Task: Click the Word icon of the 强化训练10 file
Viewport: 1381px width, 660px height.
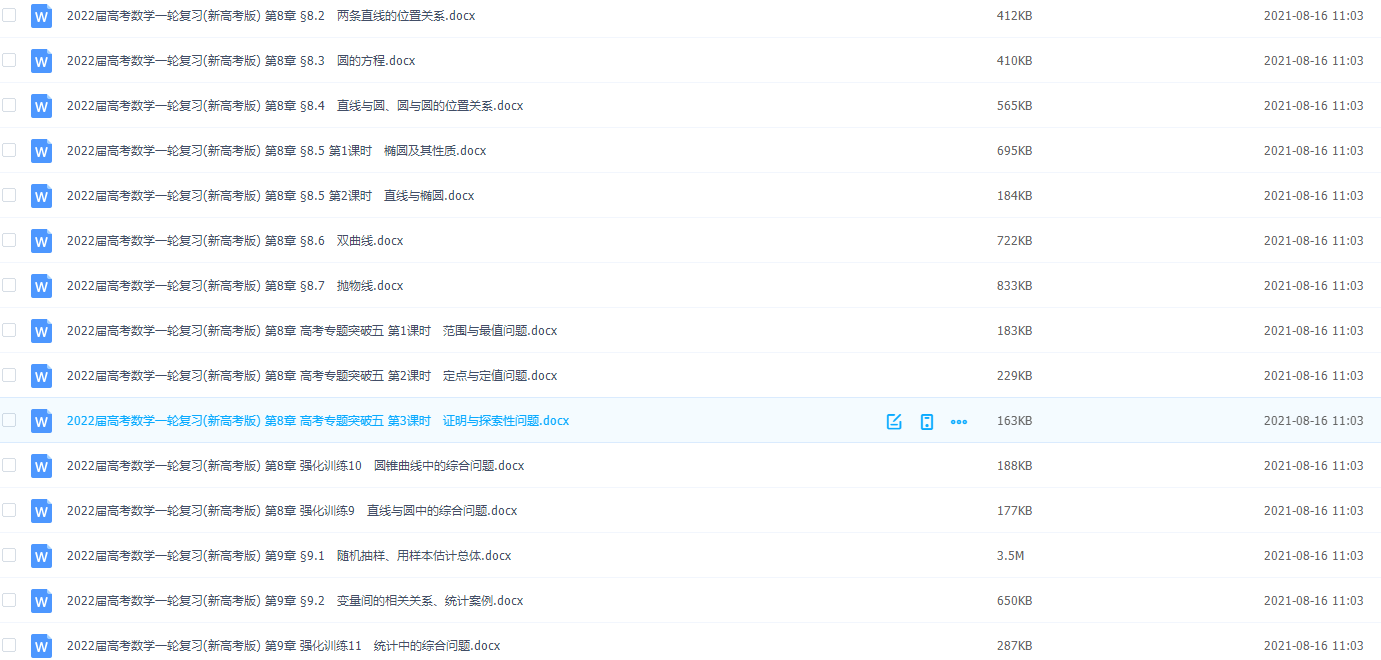Action: [41, 466]
